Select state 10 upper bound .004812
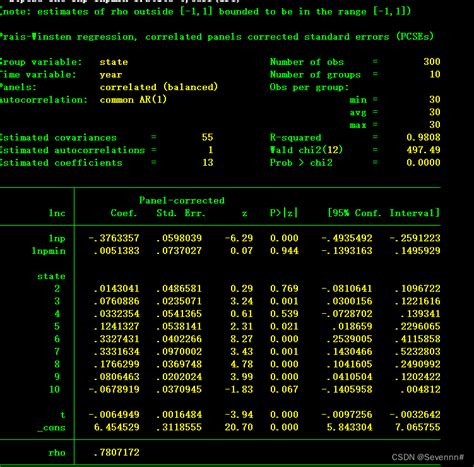The width and height of the screenshot is (474, 467). click(420, 389)
